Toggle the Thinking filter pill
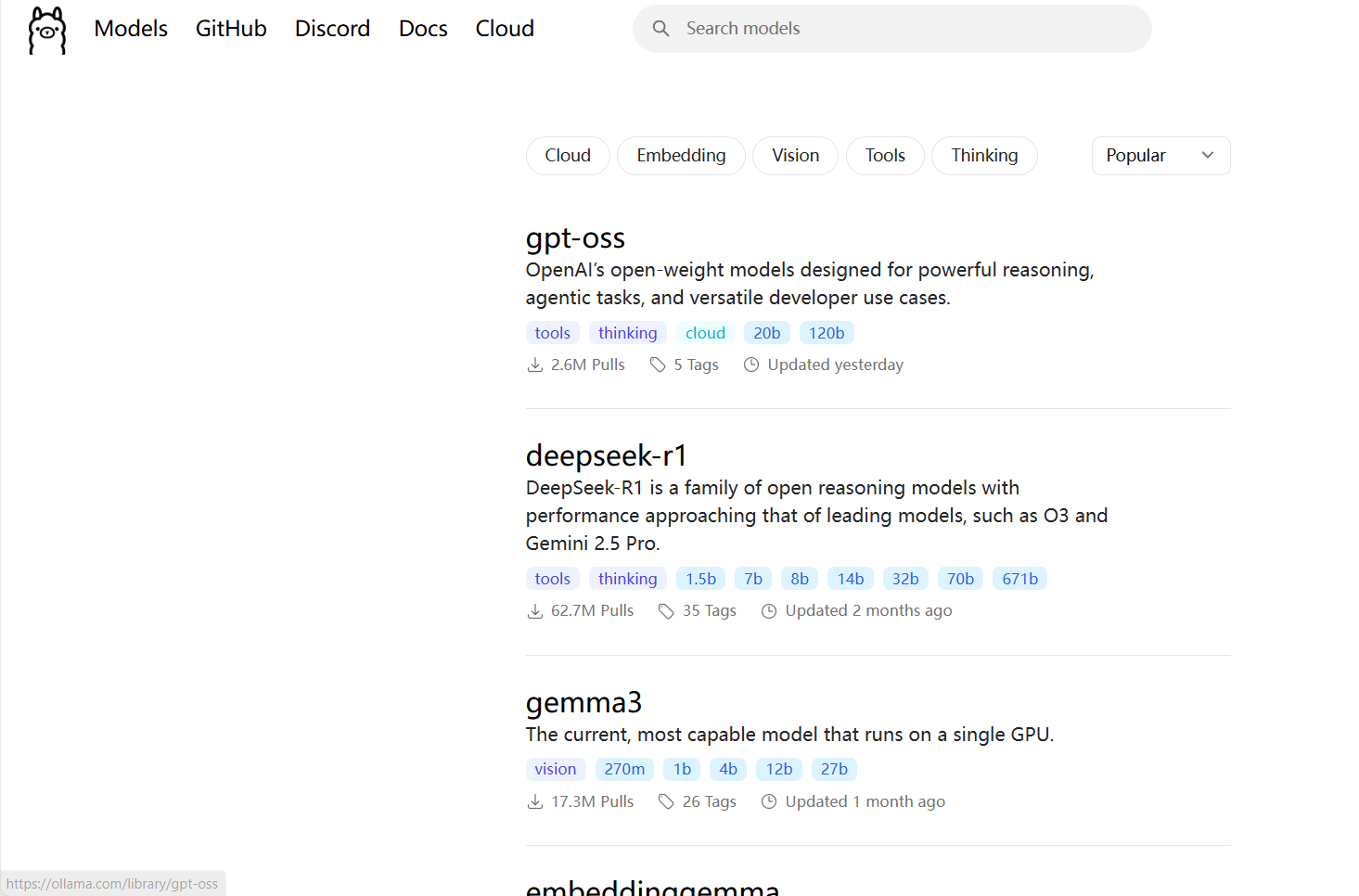Image resolution: width=1359 pixels, height=896 pixels. tap(984, 156)
